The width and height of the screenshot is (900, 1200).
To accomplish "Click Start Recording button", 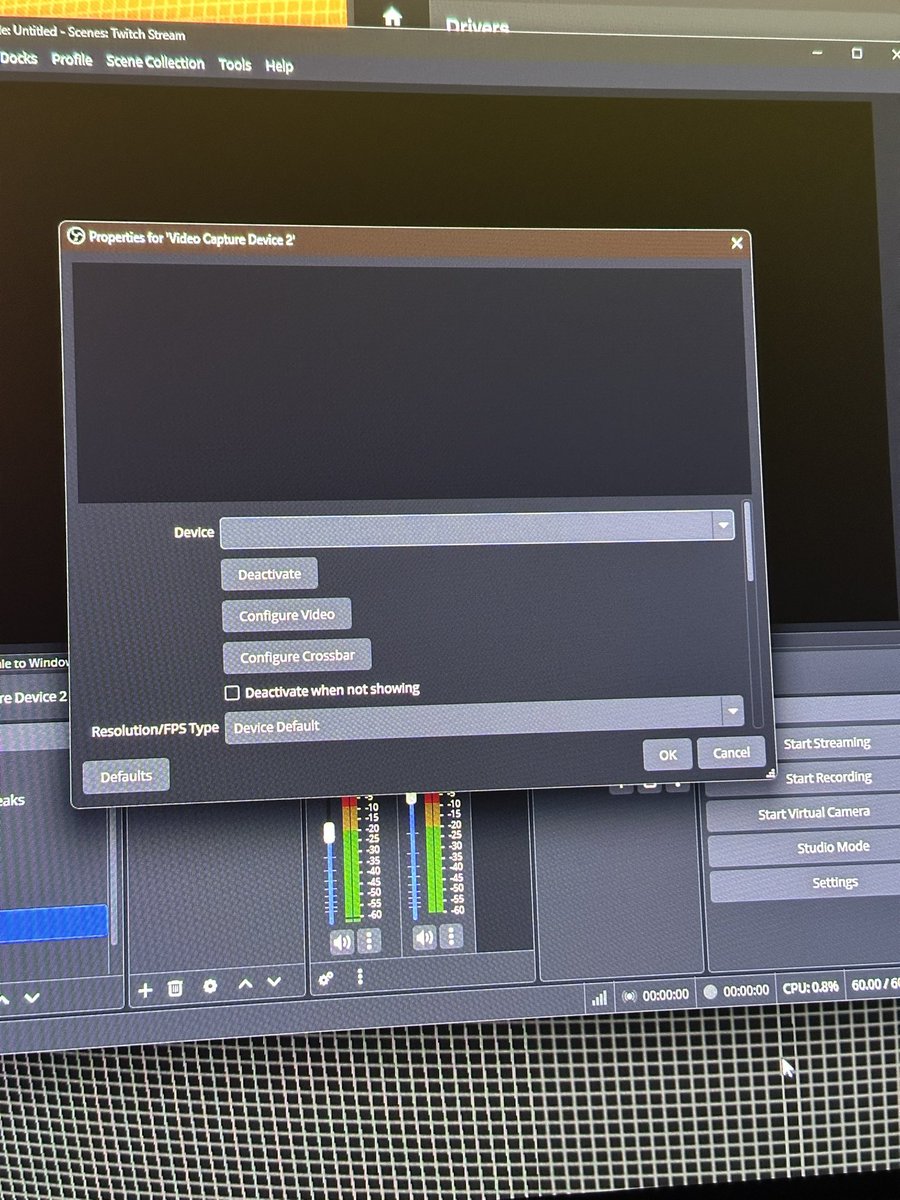I will tap(828, 778).
